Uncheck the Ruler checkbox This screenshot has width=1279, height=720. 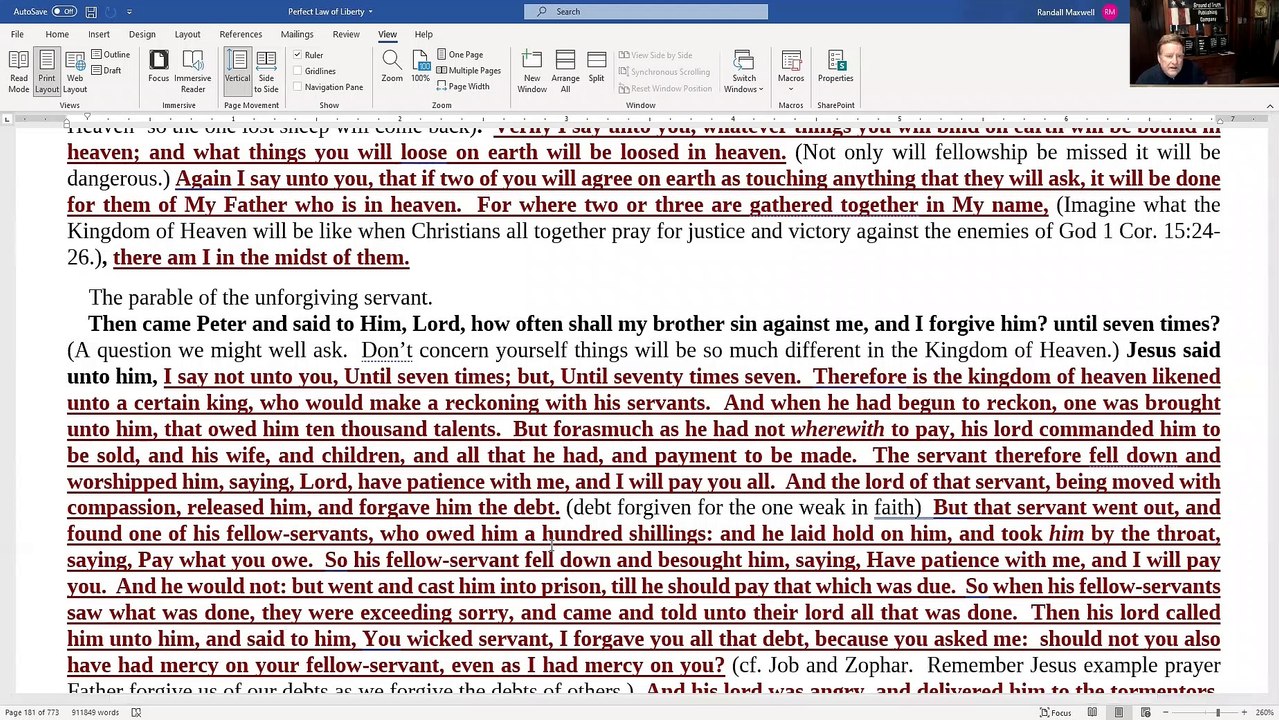click(298, 55)
